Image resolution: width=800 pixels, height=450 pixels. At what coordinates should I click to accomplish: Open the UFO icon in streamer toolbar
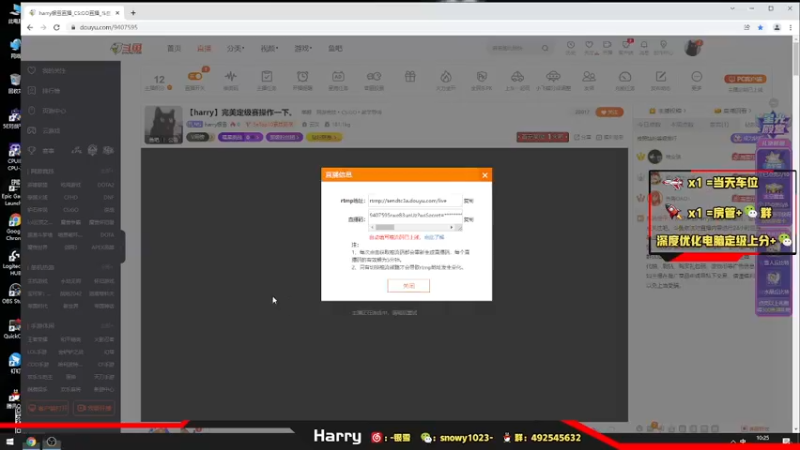click(553, 77)
